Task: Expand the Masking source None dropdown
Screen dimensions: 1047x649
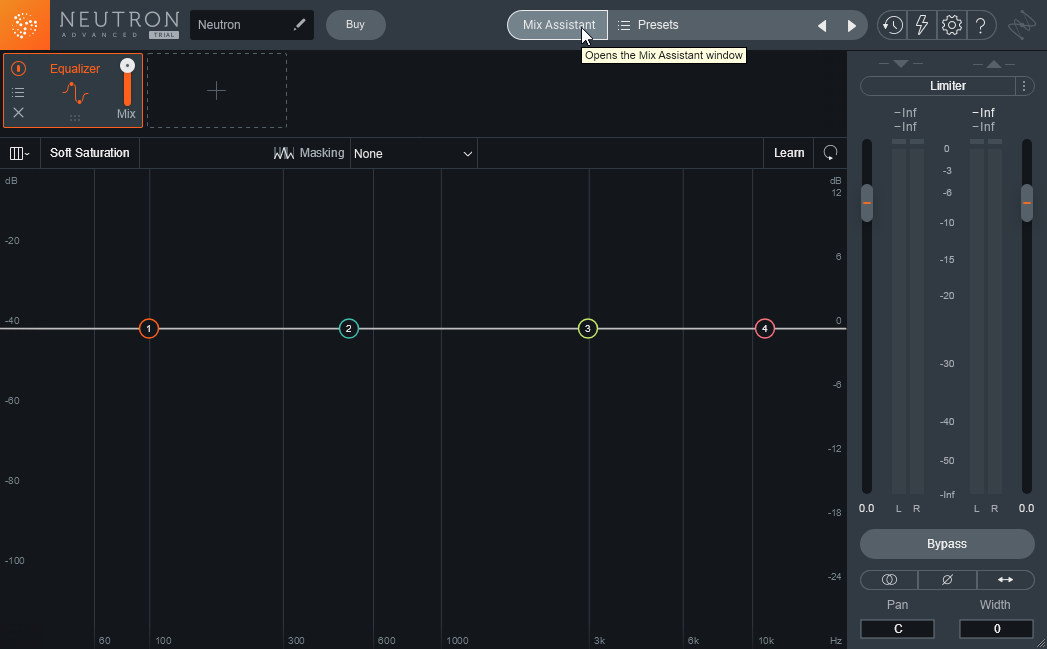Action: point(413,154)
